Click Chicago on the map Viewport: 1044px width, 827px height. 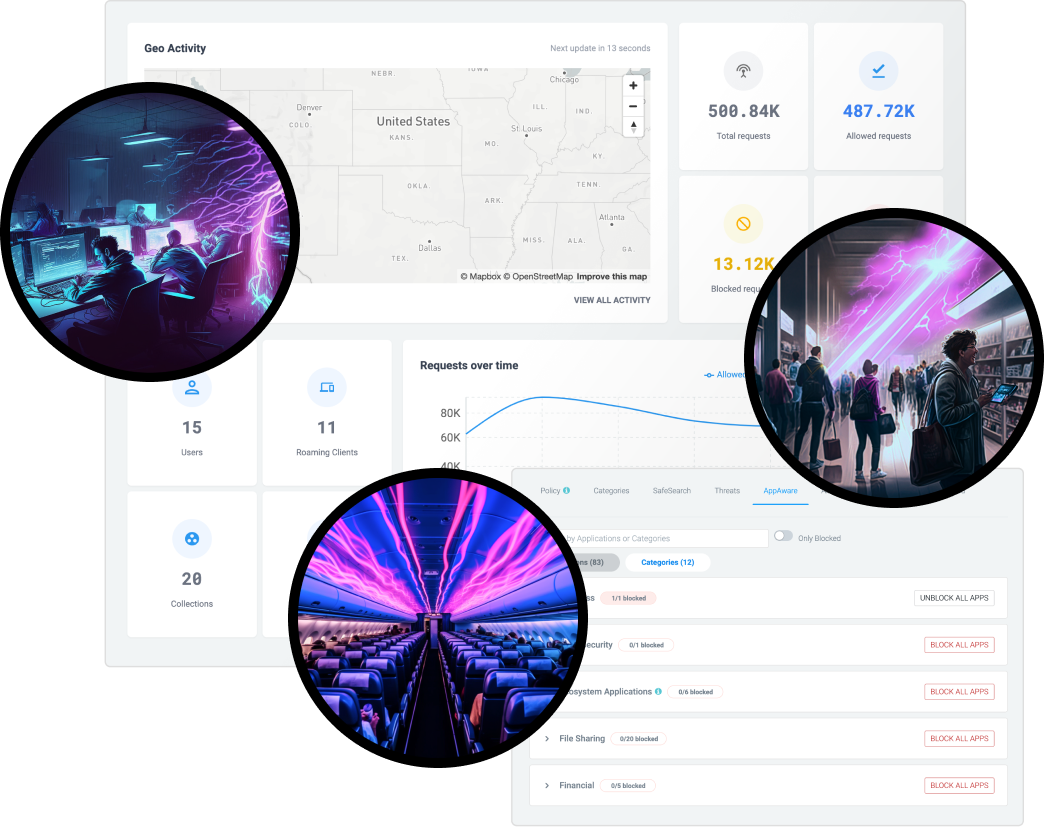coord(564,79)
